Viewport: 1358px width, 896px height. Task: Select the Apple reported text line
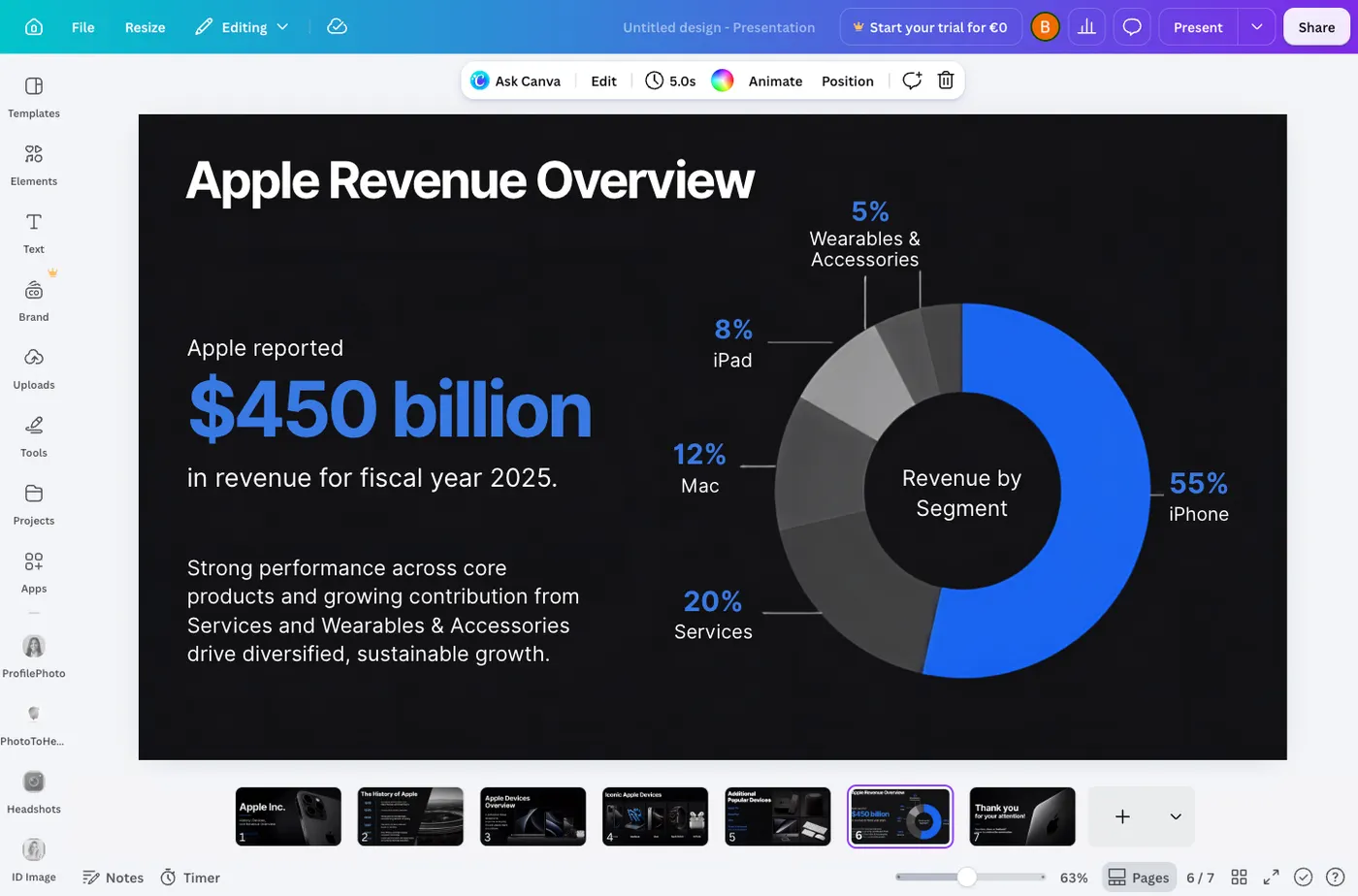click(265, 348)
